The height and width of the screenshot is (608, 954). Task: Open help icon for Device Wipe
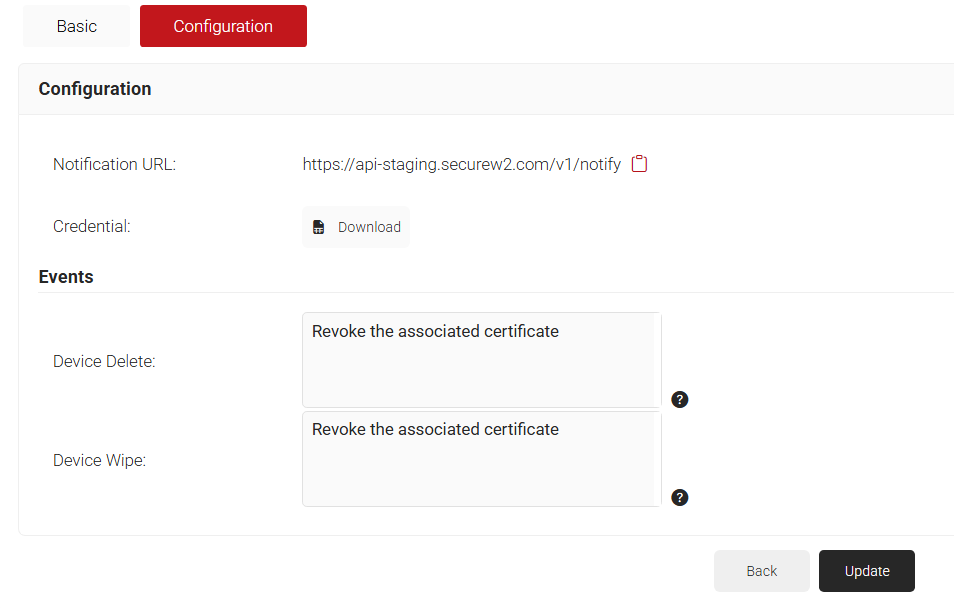(680, 498)
